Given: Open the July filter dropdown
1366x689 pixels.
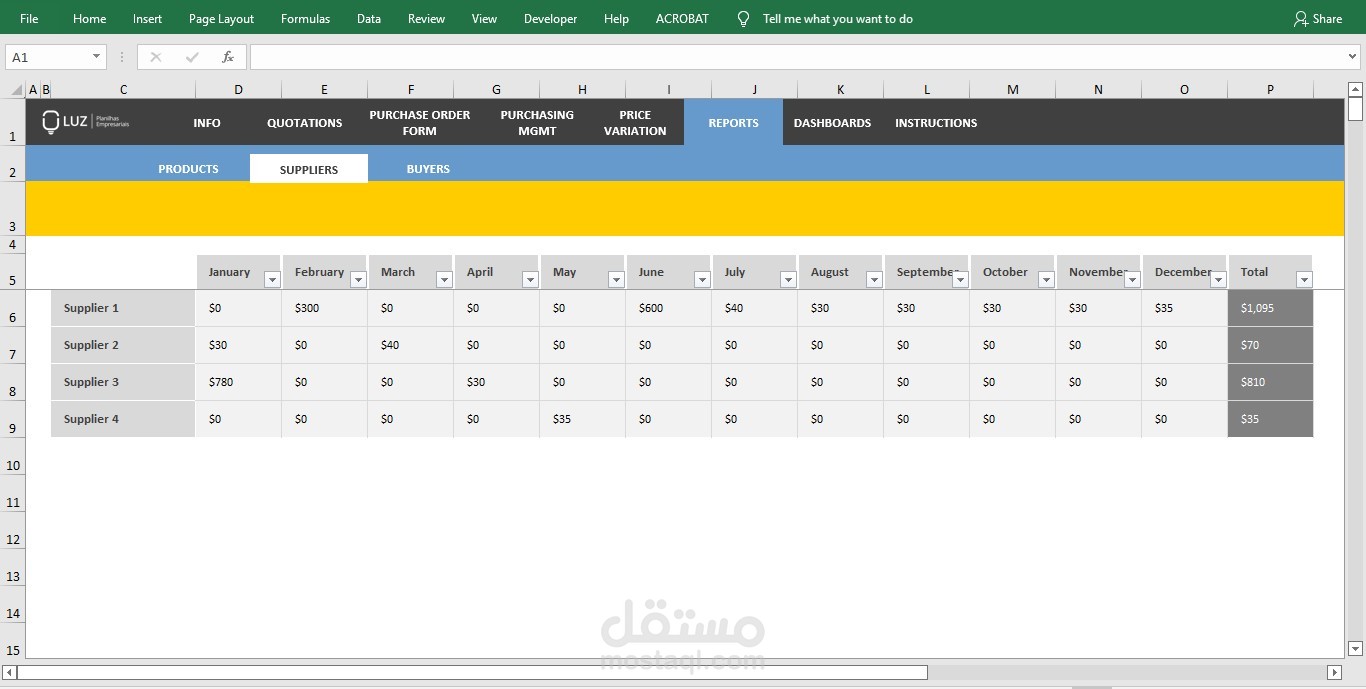Looking at the screenshot, I should pos(788,280).
